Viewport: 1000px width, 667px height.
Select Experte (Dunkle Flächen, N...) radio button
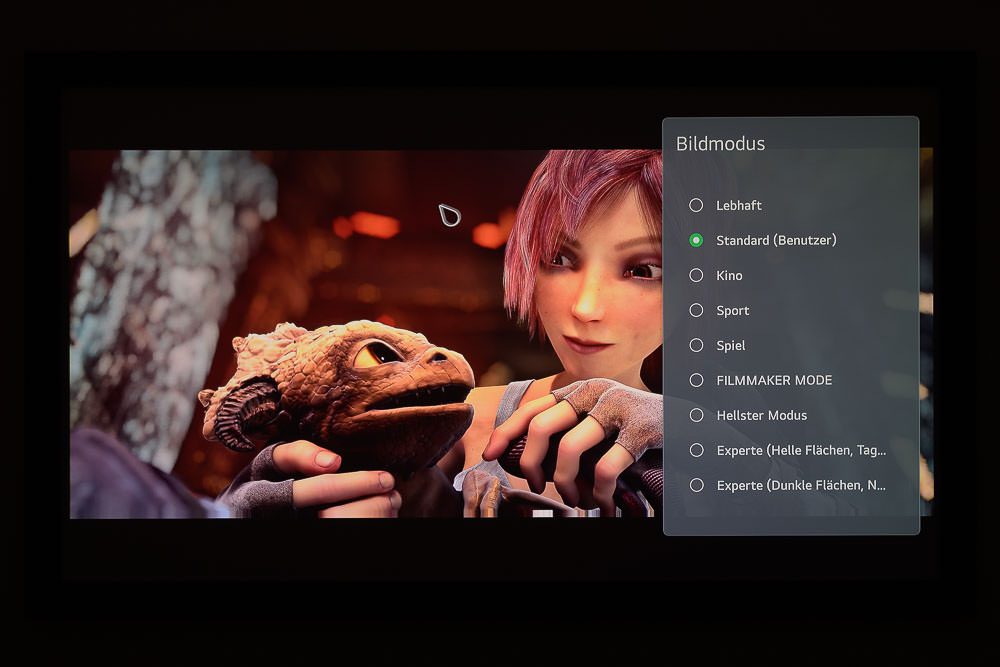(x=696, y=485)
